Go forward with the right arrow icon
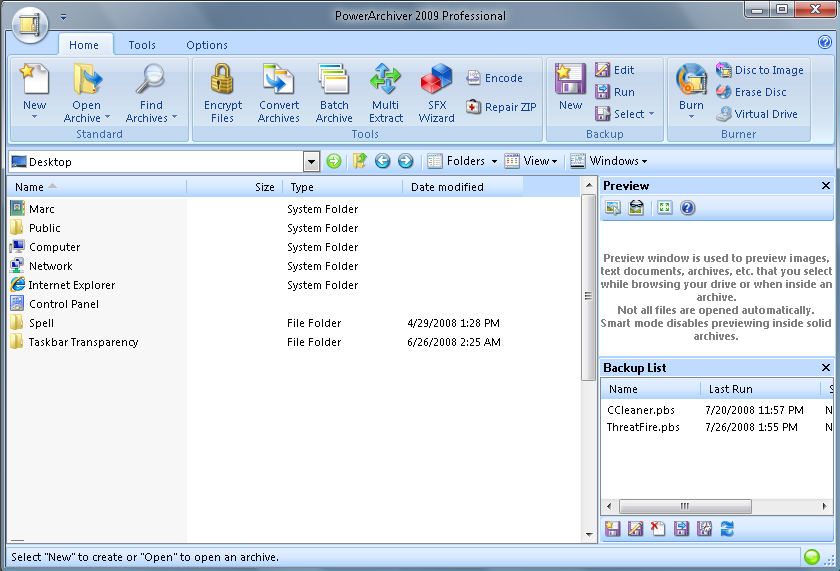This screenshot has width=840, height=571. 406,161
